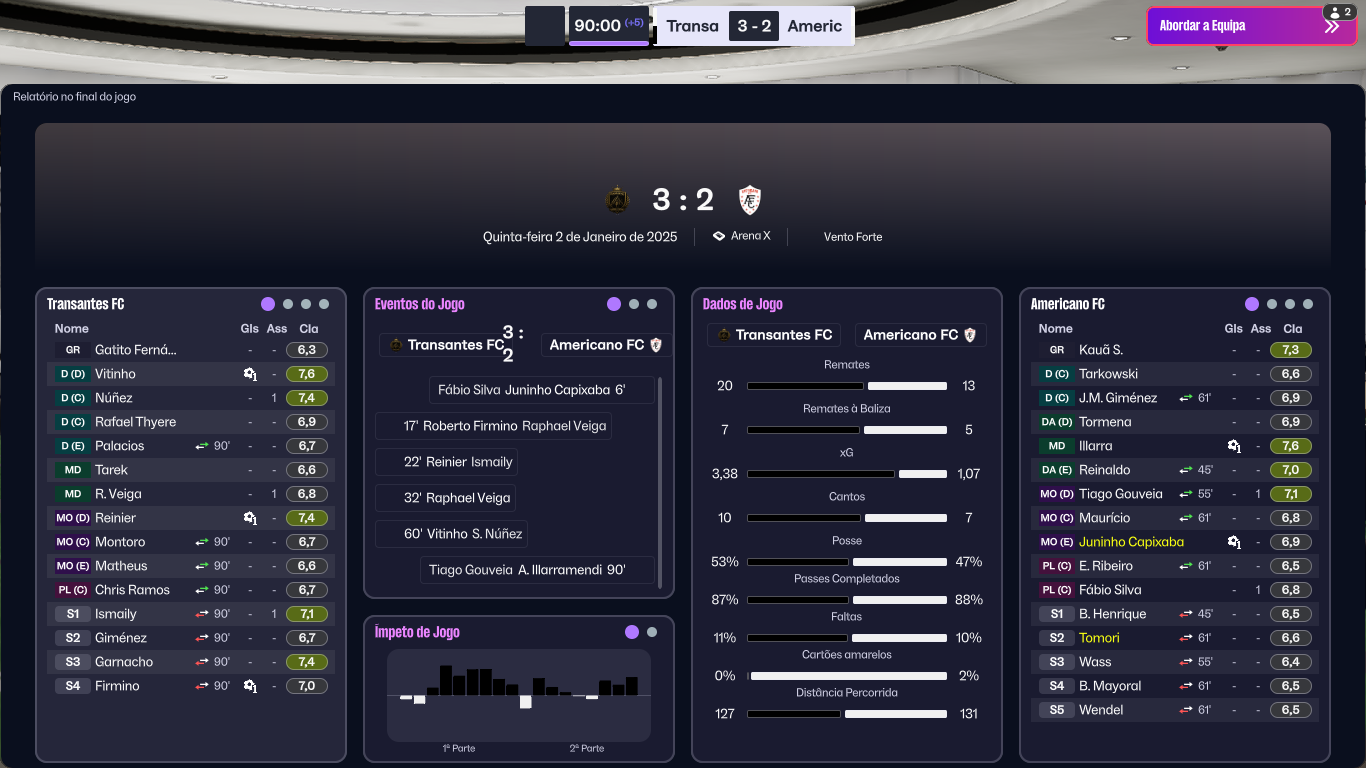Viewport: 1366px width, 768px height.
Task: Click the substitution icon on B. Henrique's row
Action: 1185,614
